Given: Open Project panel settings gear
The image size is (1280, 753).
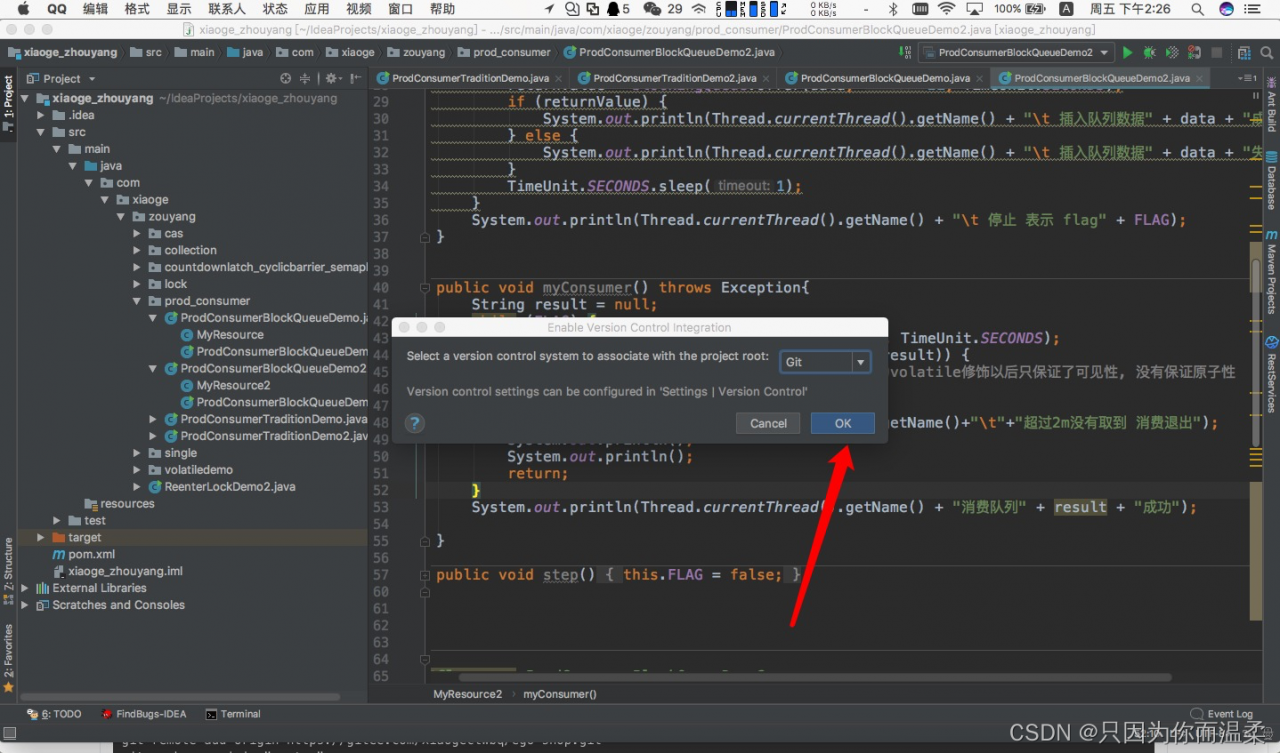Looking at the screenshot, I should pos(329,78).
